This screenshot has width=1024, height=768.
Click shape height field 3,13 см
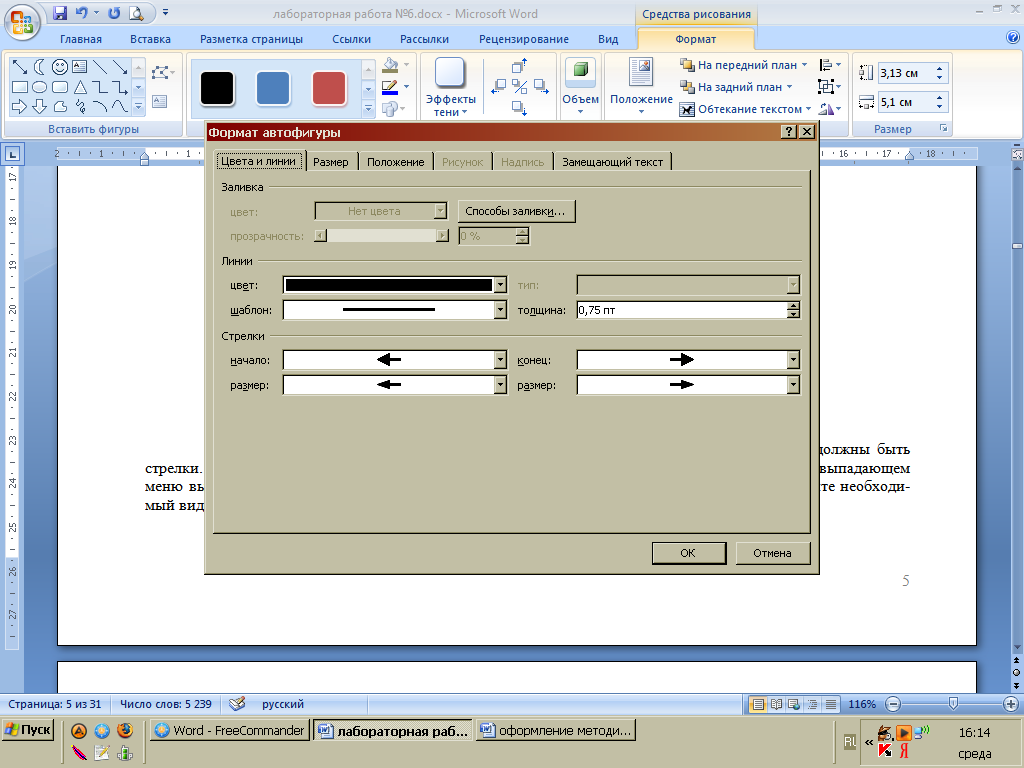click(x=906, y=73)
